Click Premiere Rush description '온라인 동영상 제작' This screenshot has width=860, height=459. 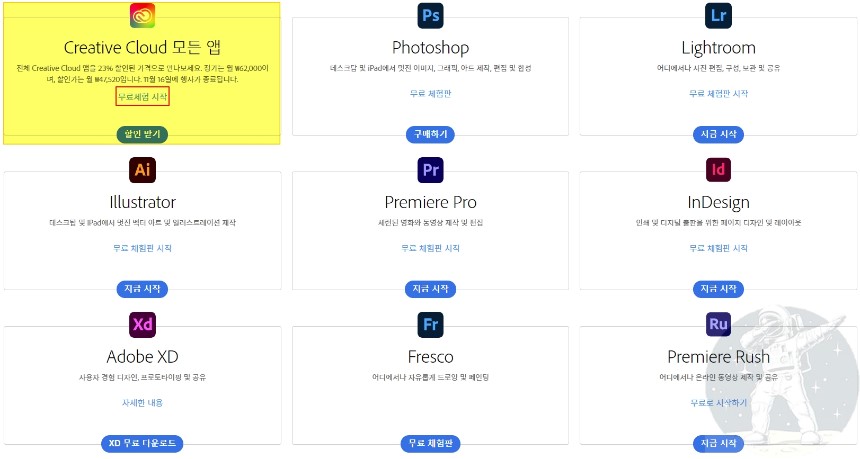pos(718,377)
